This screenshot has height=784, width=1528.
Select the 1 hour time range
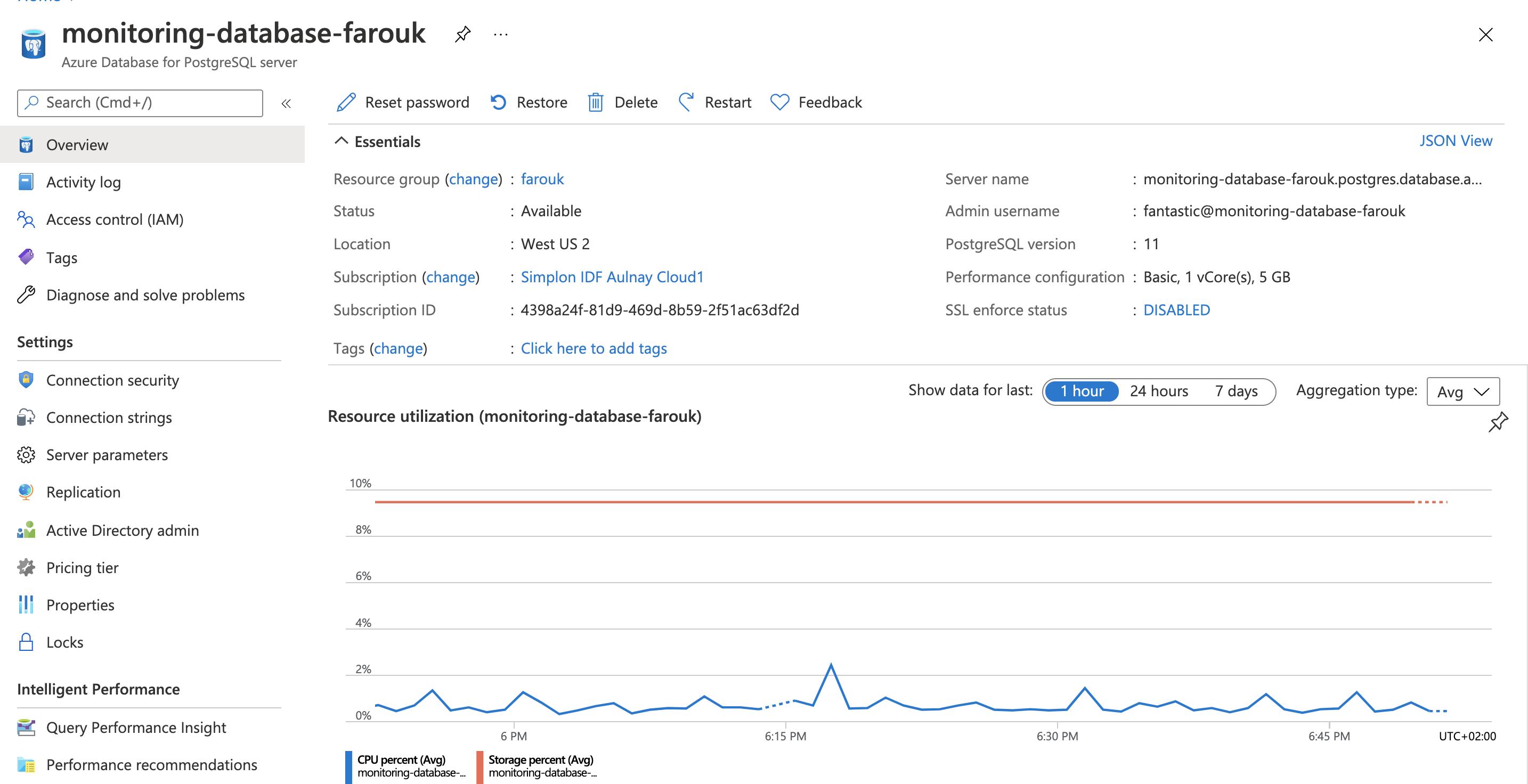[x=1082, y=391]
